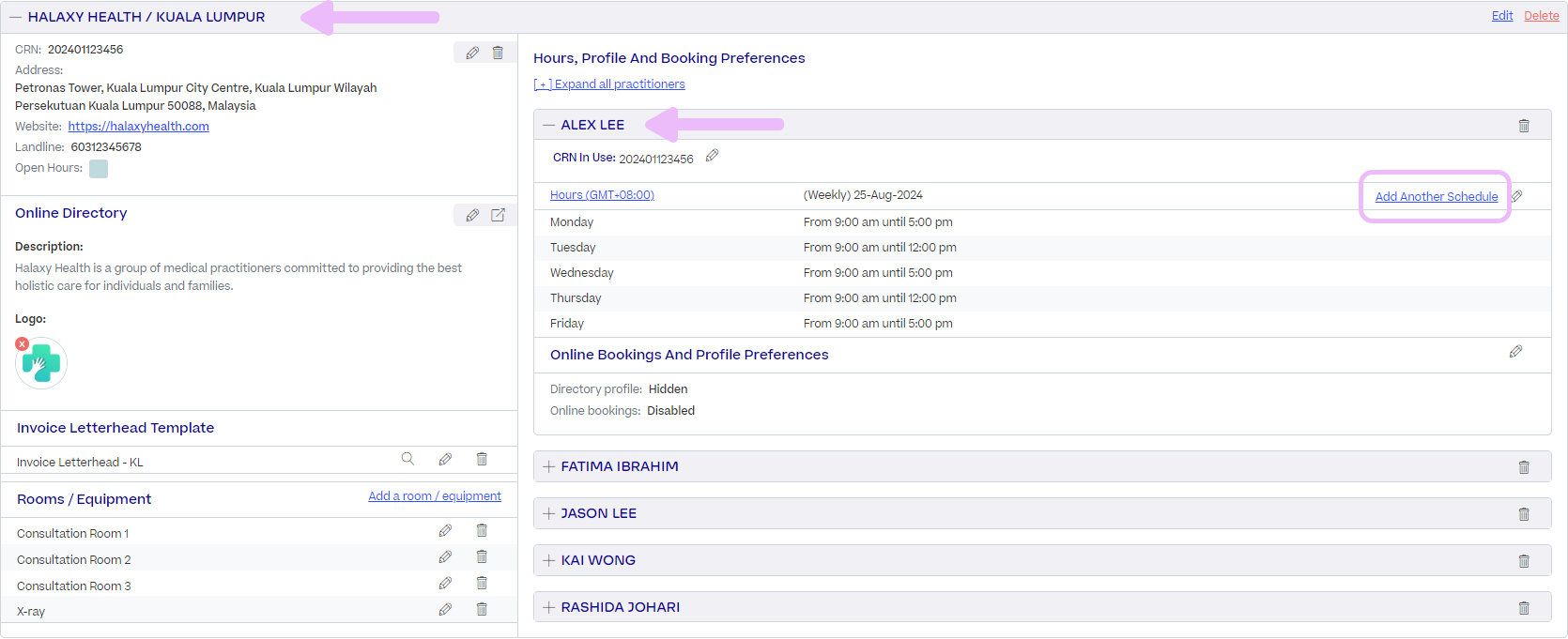Expand the Kai Wong practitioner section

coord(549,560)
